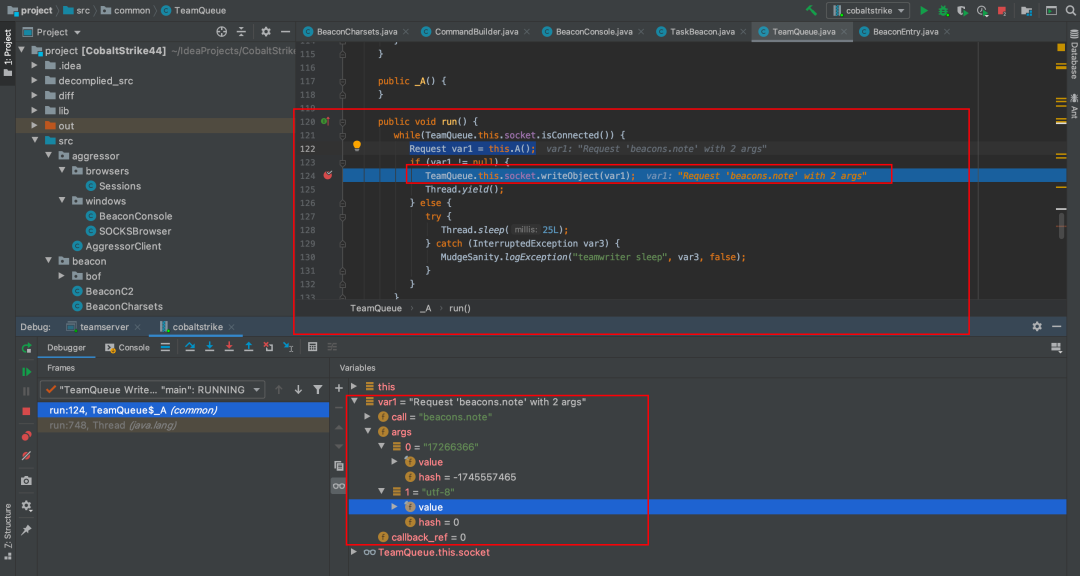The image size is (1080, 576).
Task: Click the editor vertical scrollbar
Action: click(1062, 225)
